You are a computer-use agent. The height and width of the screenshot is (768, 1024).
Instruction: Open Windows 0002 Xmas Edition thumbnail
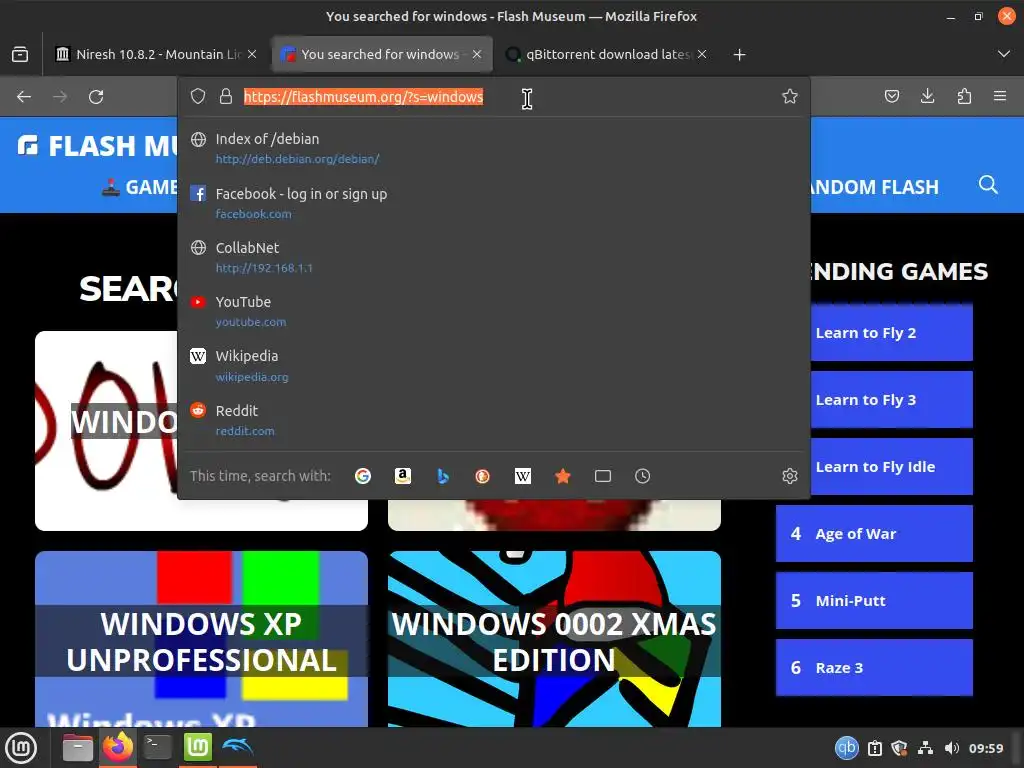(x=554, y=639)
